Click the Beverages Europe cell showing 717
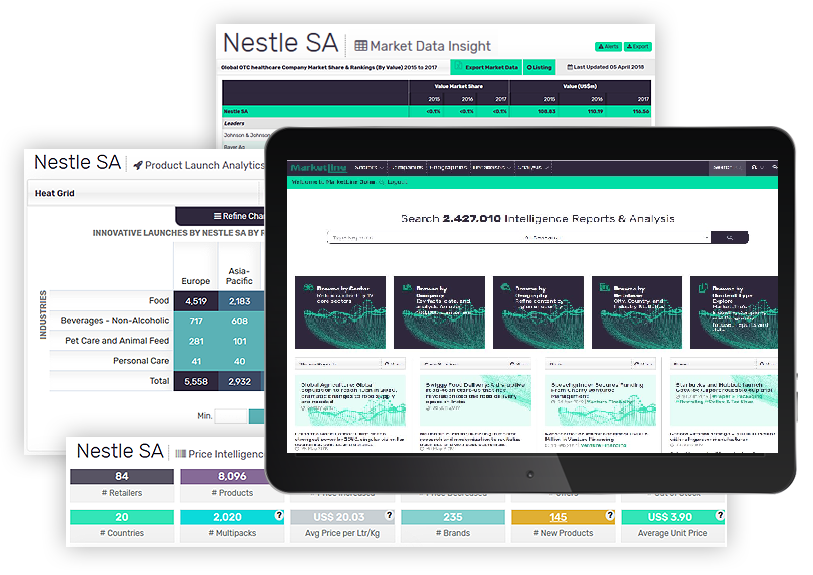The width and height of the screenshot is (813, 575). point(196,321)
